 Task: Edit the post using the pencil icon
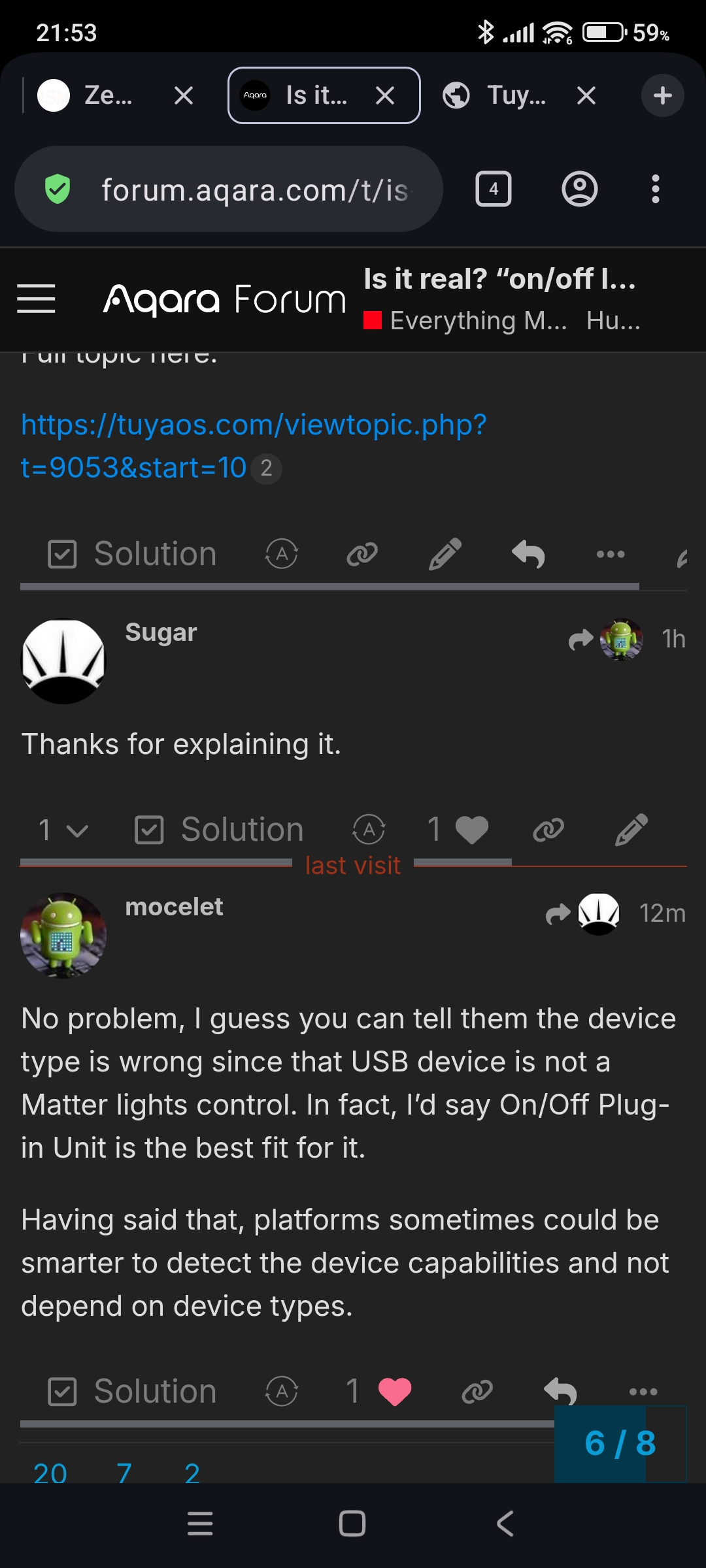445,553
